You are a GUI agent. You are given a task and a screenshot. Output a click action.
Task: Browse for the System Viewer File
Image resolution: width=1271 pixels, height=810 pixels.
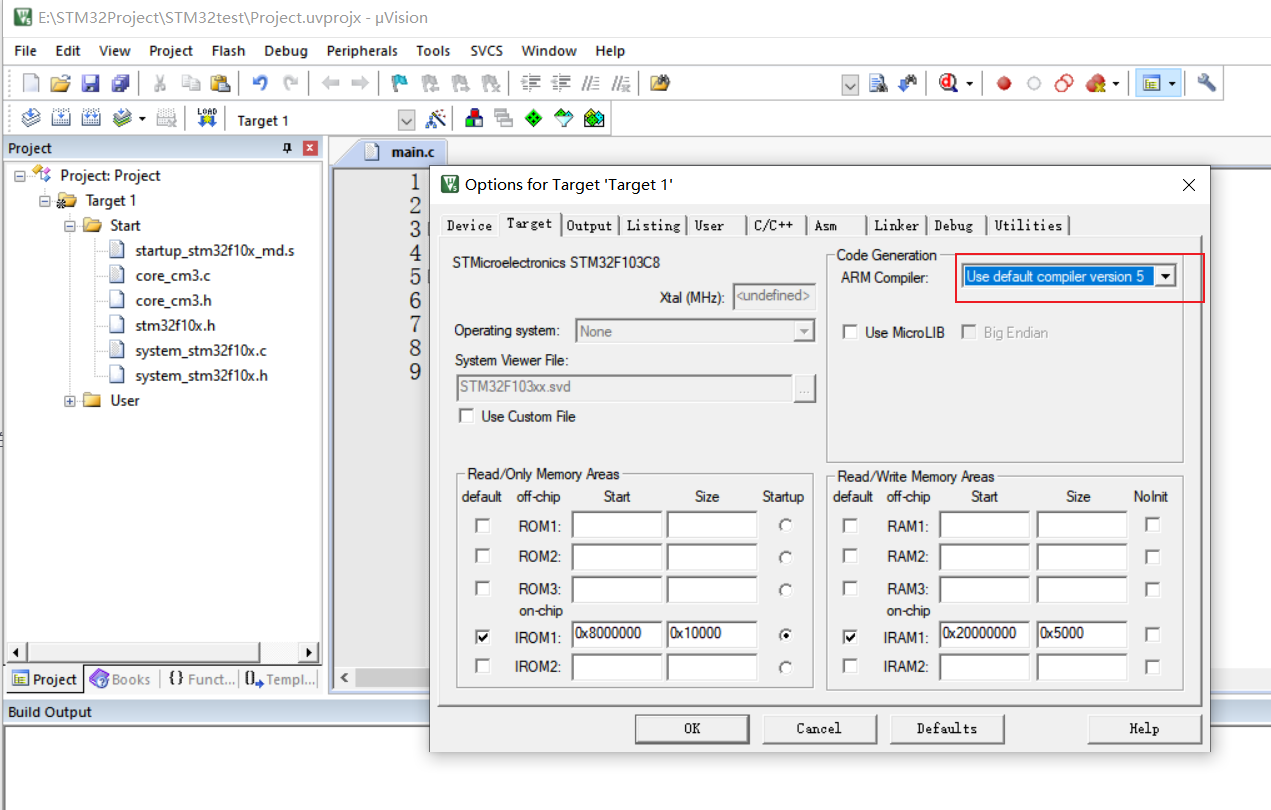804,388
